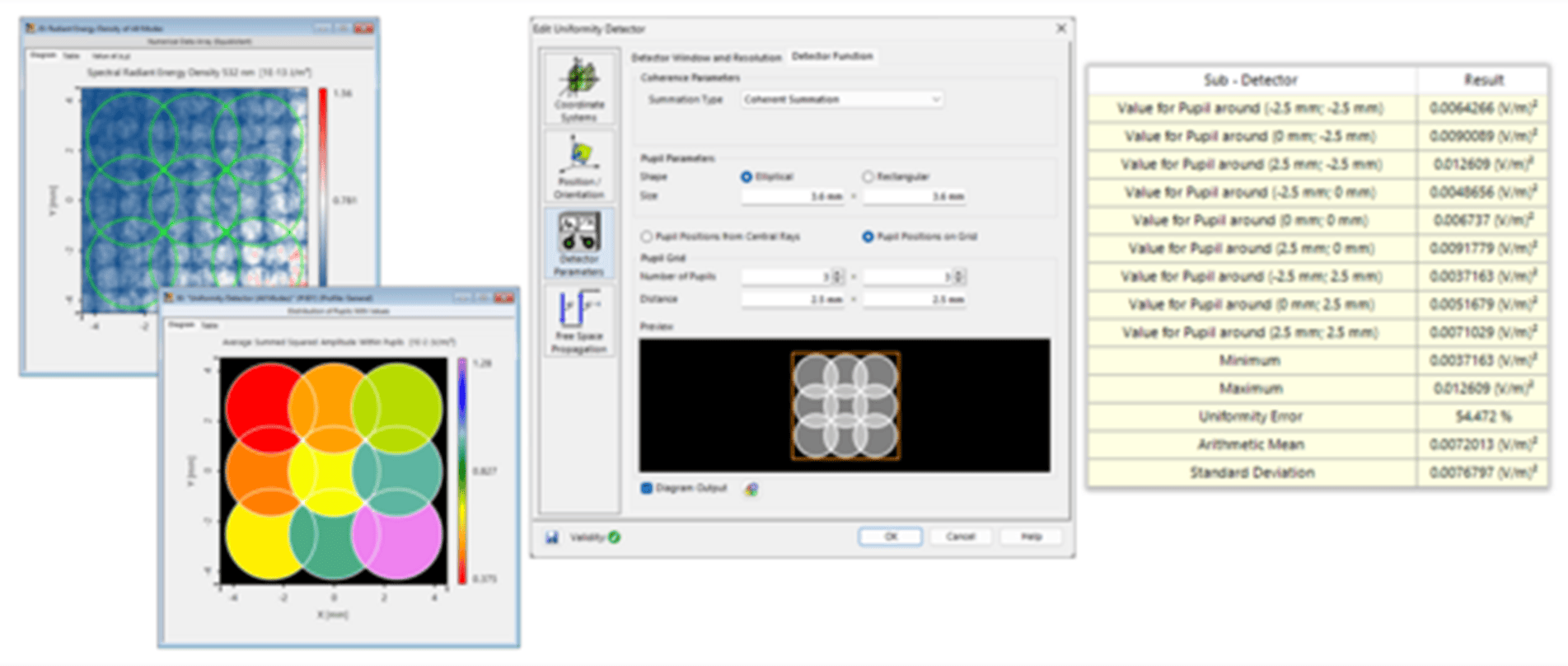1568x666 pixels.
Task: Click the green Validity check indicator
Action: click(x=615, y=537)
